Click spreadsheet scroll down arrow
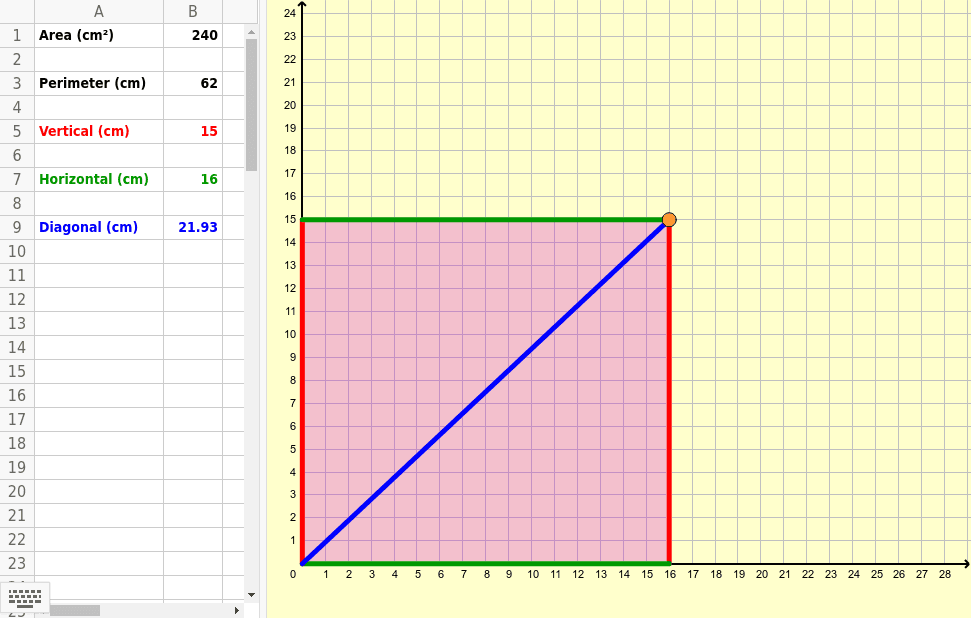This screenshot has height=620, width=973. pos(251,595)
